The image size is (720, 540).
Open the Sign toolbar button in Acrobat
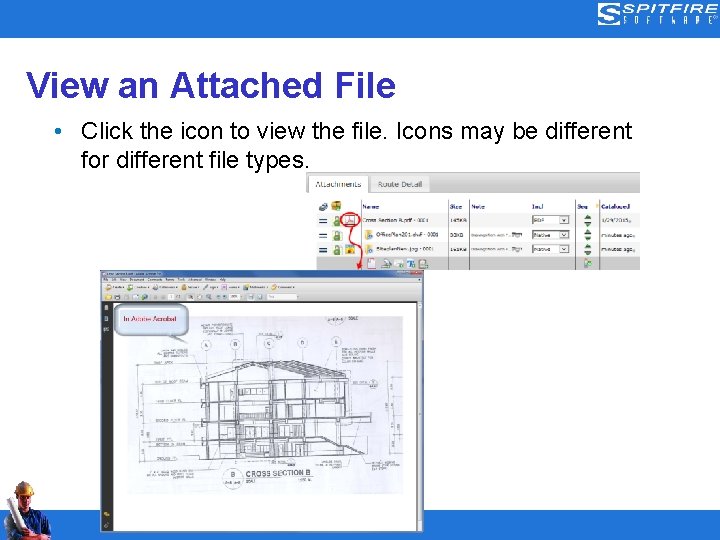210,287
